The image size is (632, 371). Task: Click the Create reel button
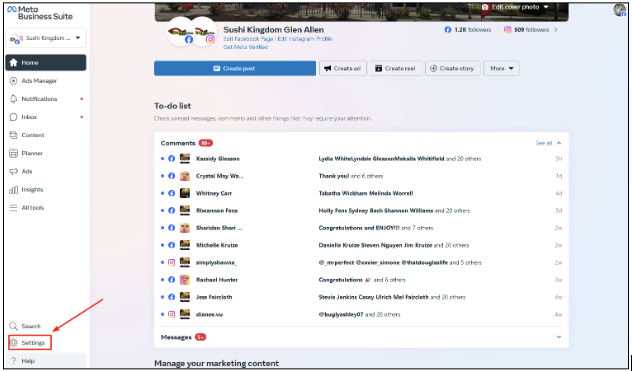[396, 68]
